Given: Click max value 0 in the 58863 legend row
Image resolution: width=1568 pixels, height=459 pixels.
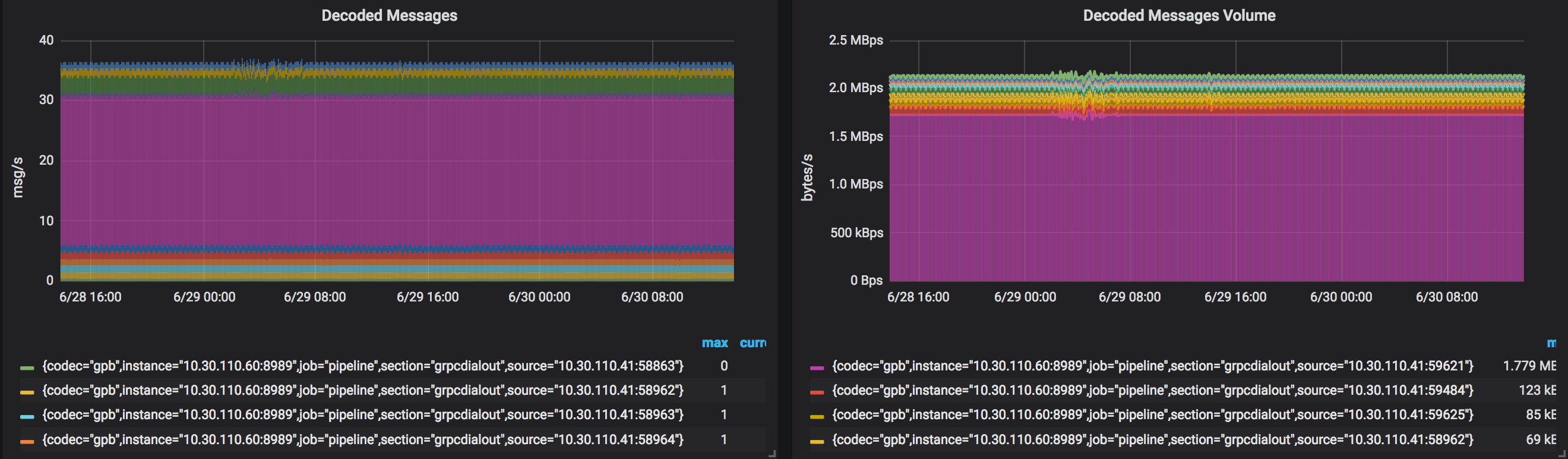Looking at the screenshot, I should click(x=724, y=366).
